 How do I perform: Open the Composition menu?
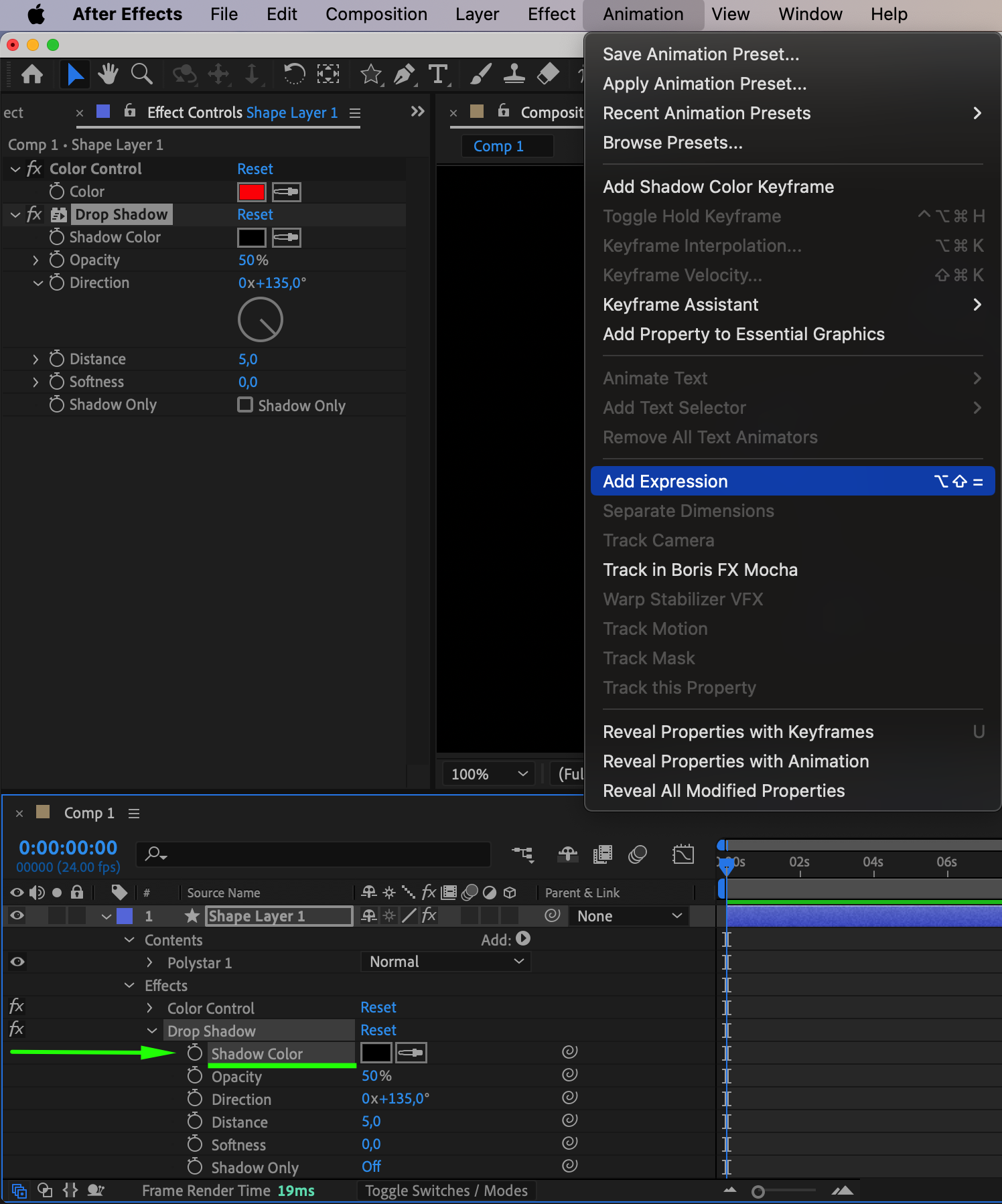tap(376, 14)
